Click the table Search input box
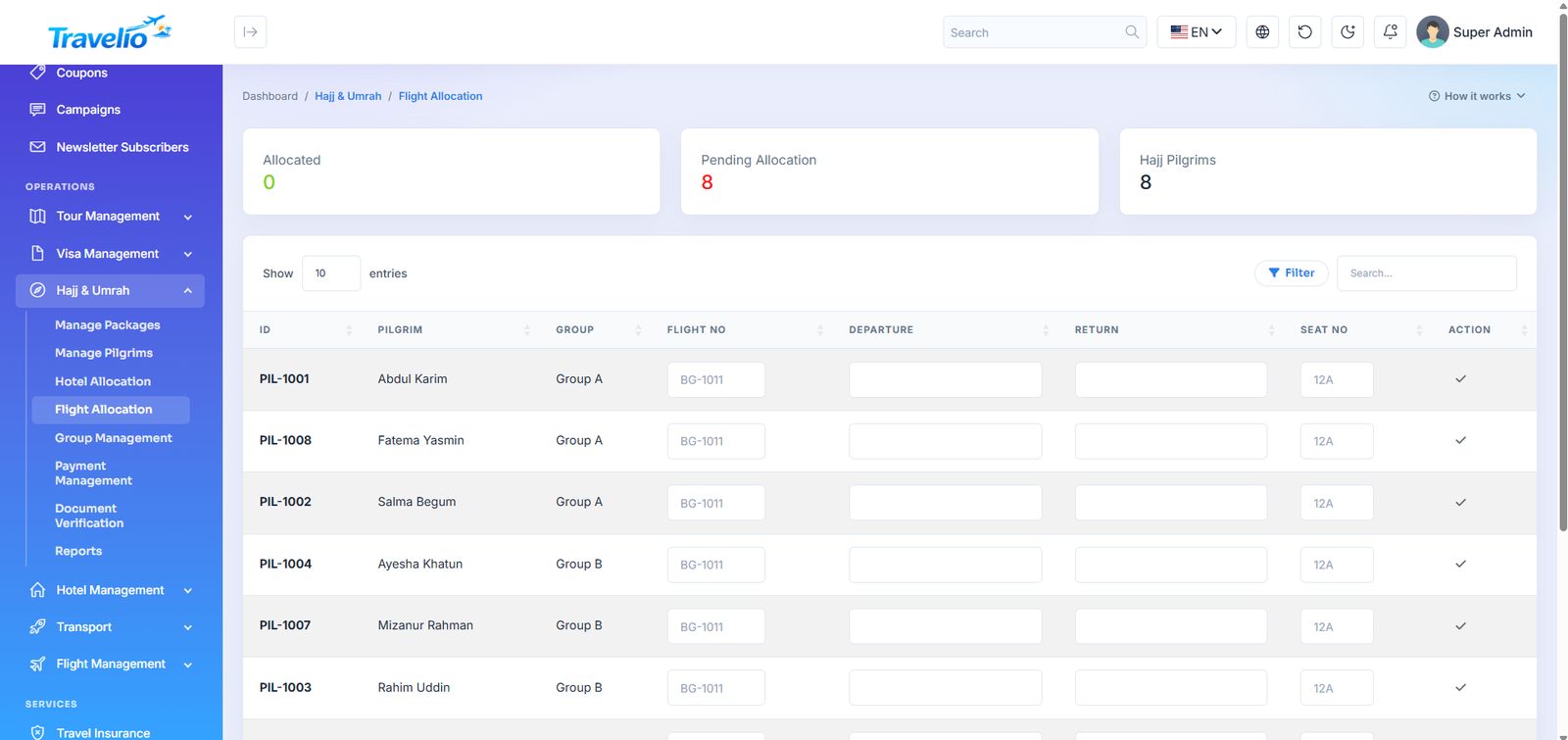This screenshot has width=1568, height=740. point(1427,273)
